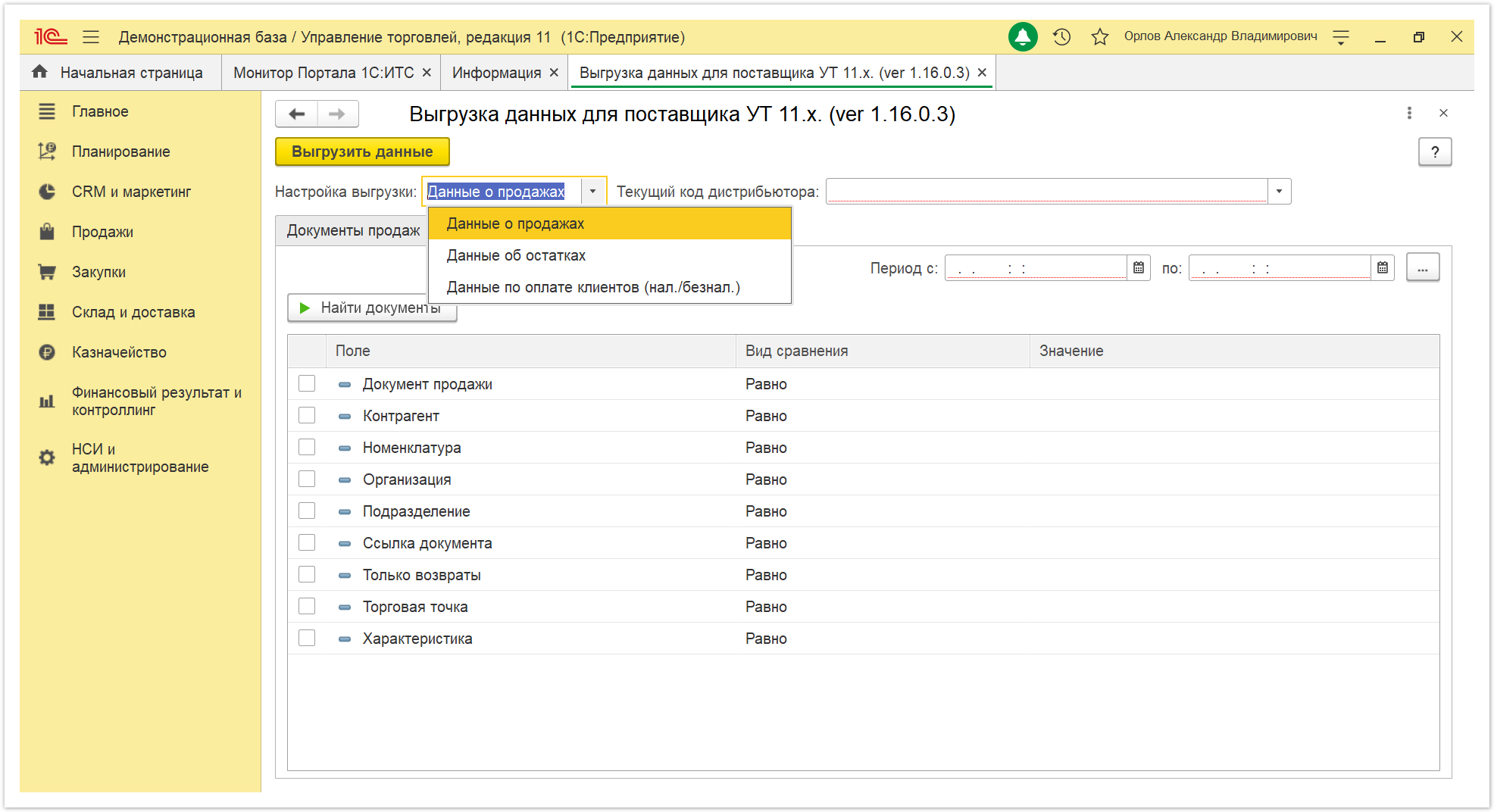Open CRM и маркетинг section icon
The height and width of the screenshot is (812, 1494).
47,192
